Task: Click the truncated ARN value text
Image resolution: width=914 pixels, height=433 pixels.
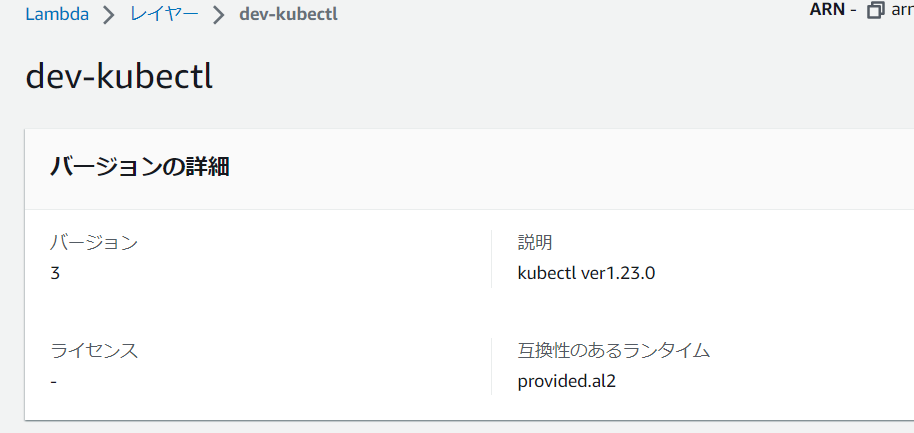Action: [901, 11]
